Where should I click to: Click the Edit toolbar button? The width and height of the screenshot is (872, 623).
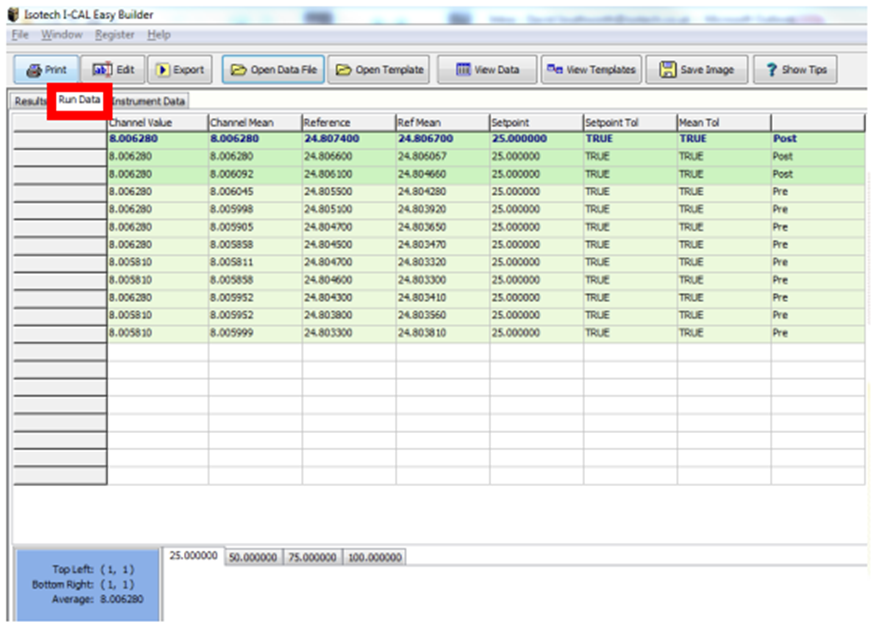click(113, 70)
